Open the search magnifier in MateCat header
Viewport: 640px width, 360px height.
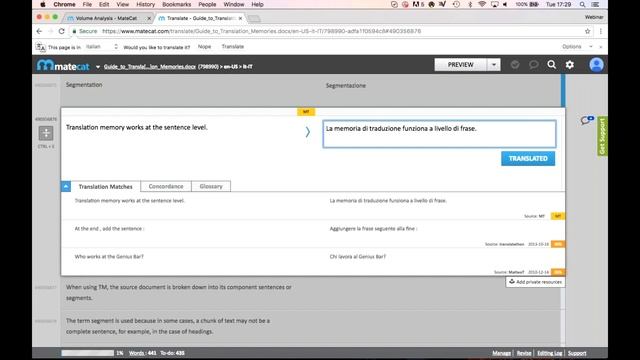tap(551, 64)
